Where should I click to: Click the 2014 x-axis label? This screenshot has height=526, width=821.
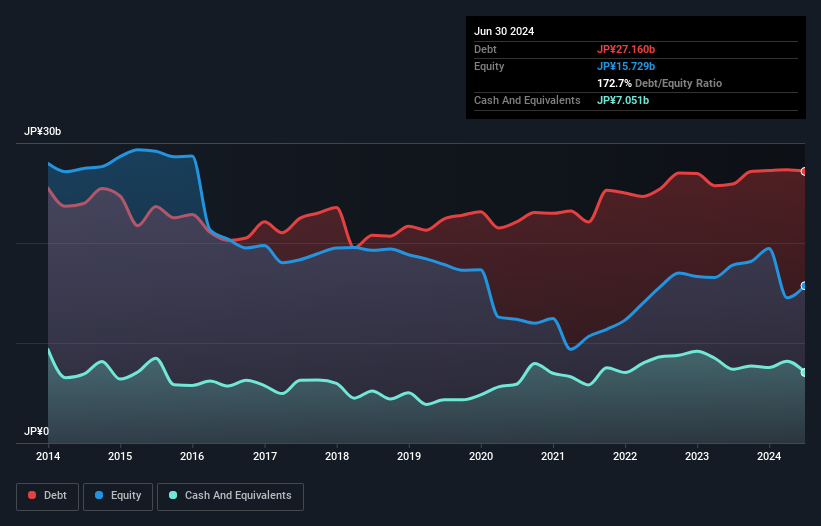[x=48, y=456]
